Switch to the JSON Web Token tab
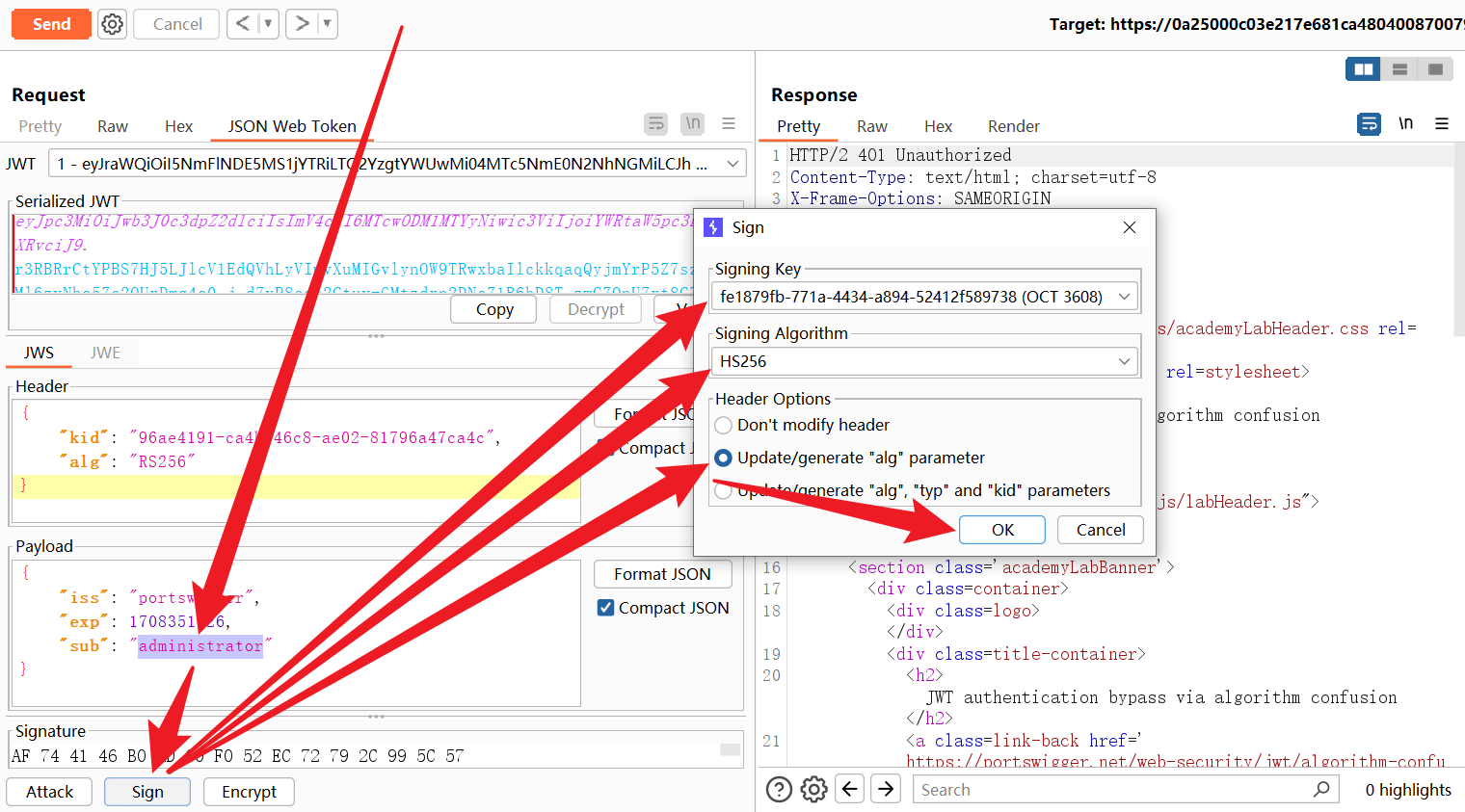 pos(292,126)
